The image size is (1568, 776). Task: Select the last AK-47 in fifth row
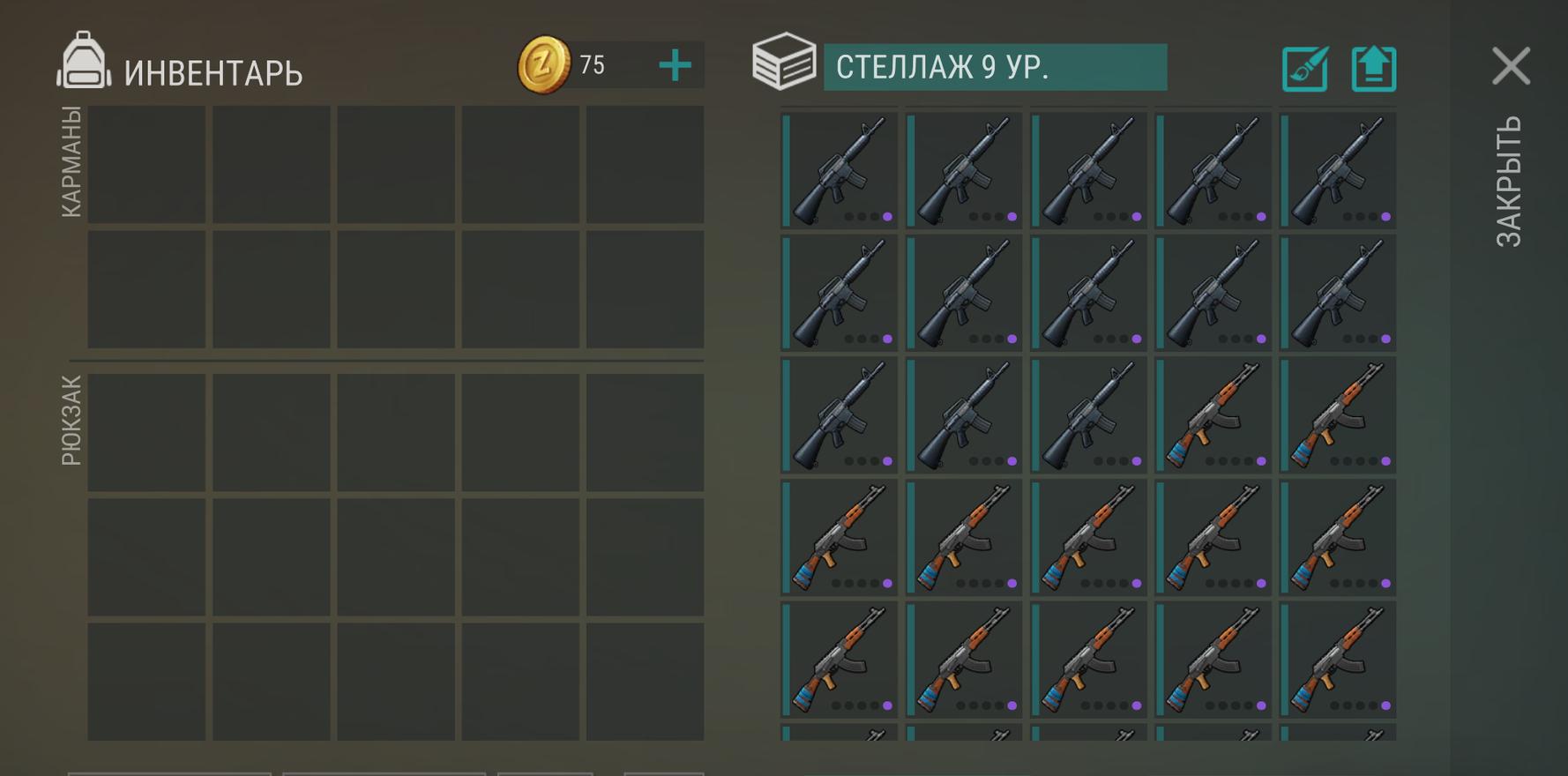pos(1338,660)
